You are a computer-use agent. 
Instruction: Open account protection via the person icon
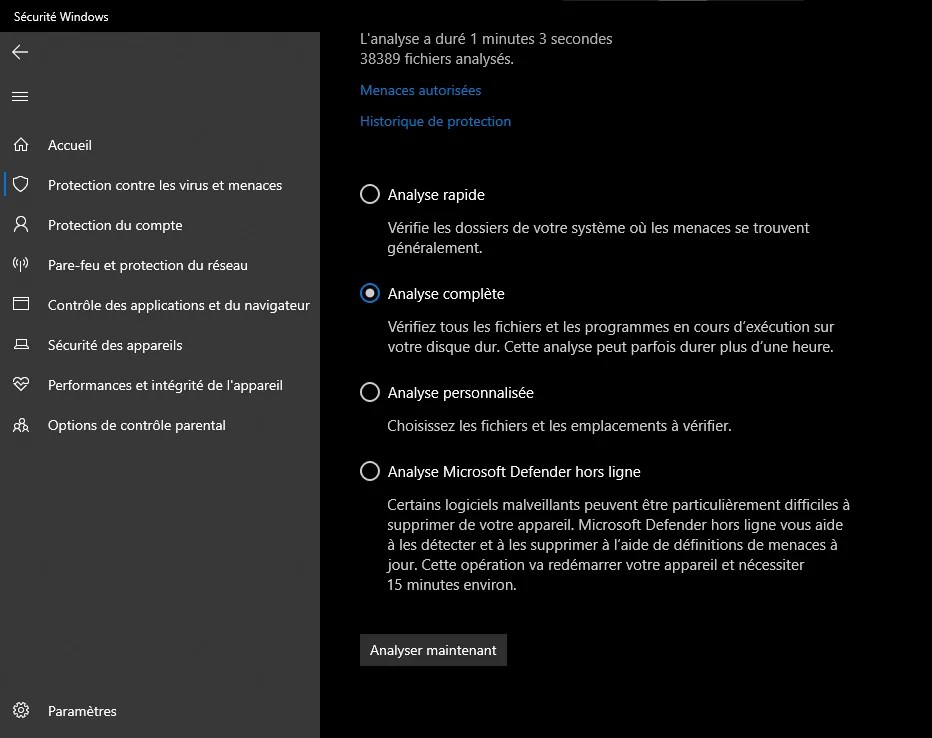click(x=20, y=225)
